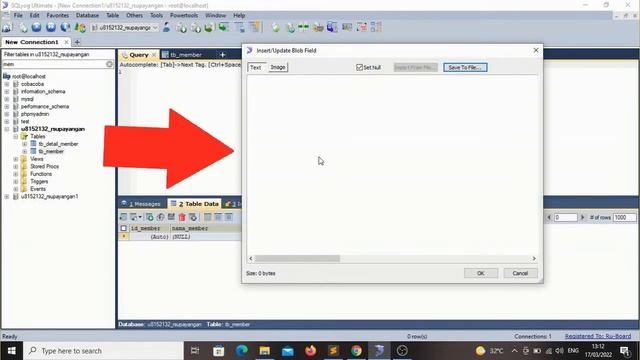Click the refresh object browser icon
This screenshot has height=360, width=640.
80,27
